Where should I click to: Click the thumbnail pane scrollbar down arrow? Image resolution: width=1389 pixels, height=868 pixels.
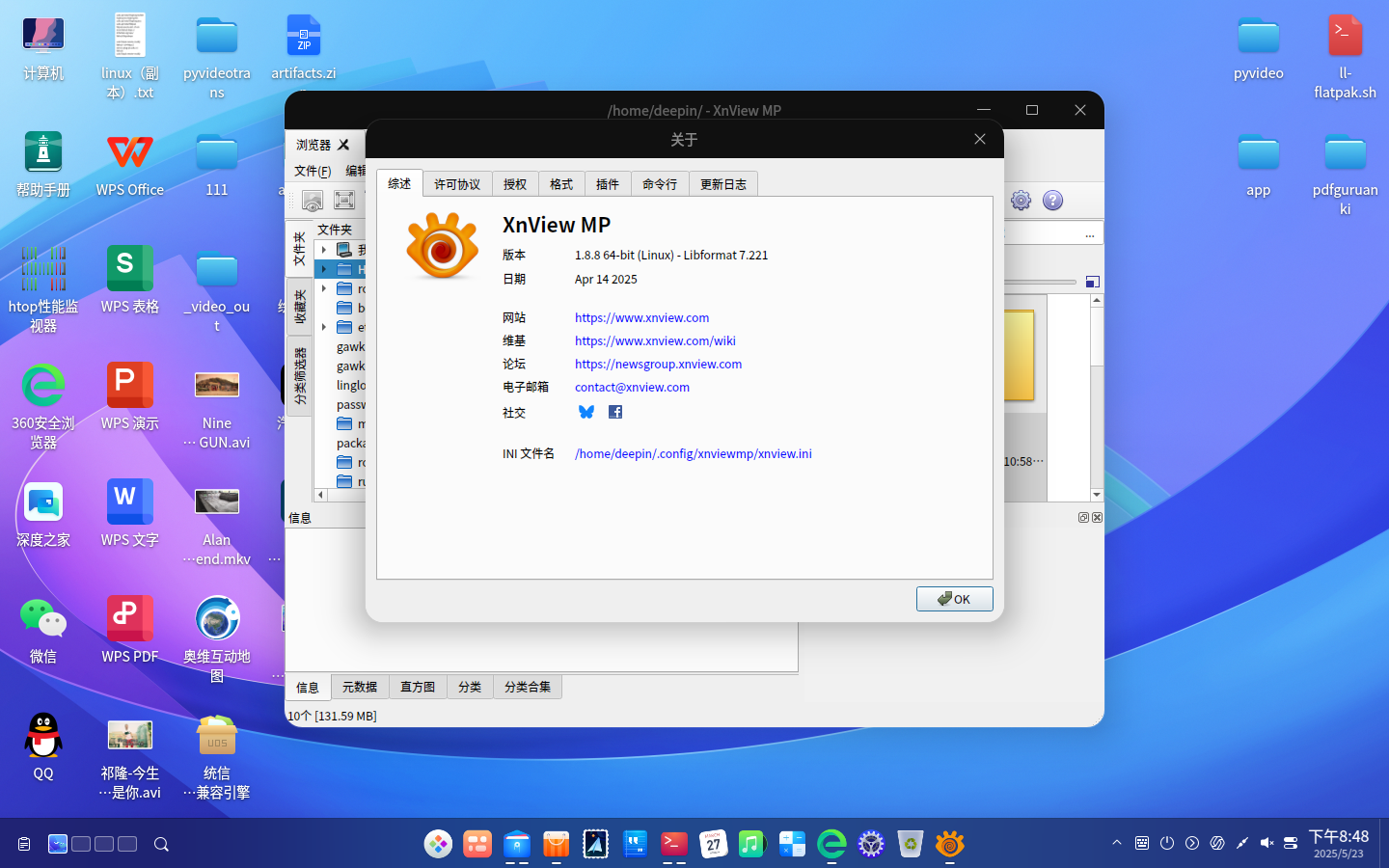(1097, 495)
